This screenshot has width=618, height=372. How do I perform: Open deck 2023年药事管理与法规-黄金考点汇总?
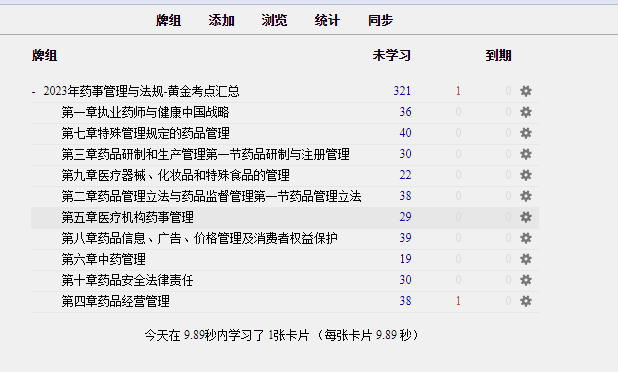(x=141, y=91)
